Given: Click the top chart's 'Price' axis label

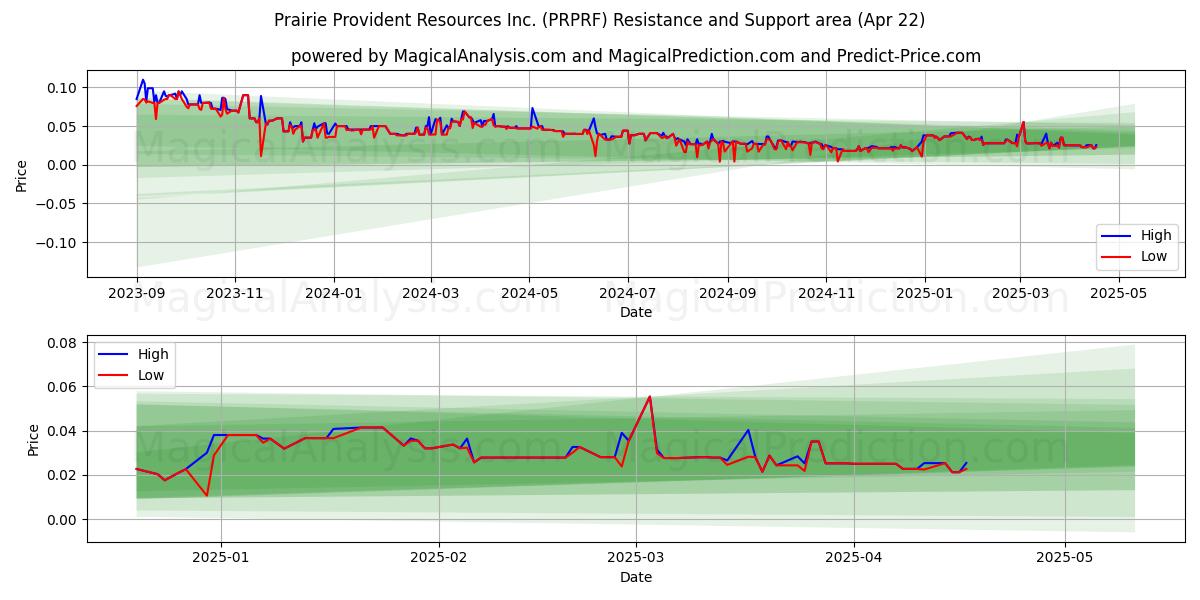Looking at the screenshot, I should point(22,175).
